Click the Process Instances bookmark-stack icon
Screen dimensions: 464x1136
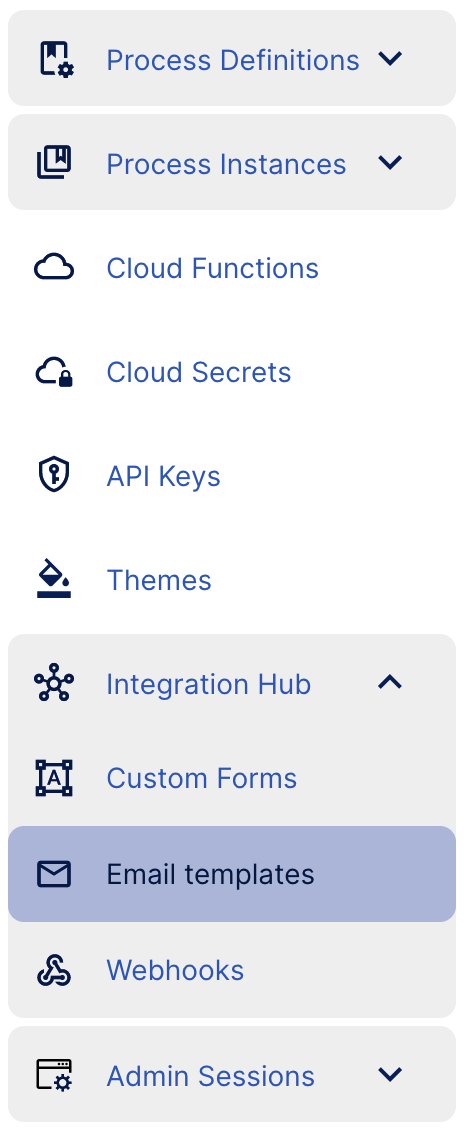pos(54,162)
